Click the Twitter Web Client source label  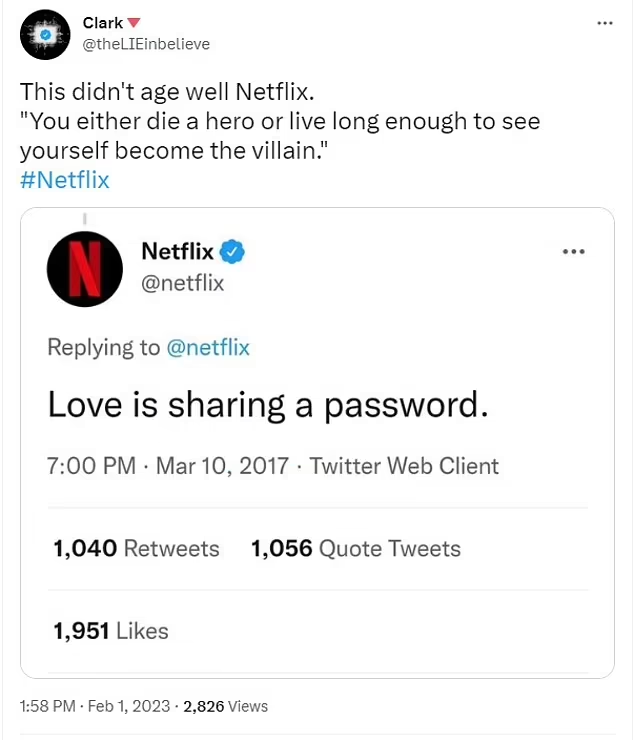(404, 465)
